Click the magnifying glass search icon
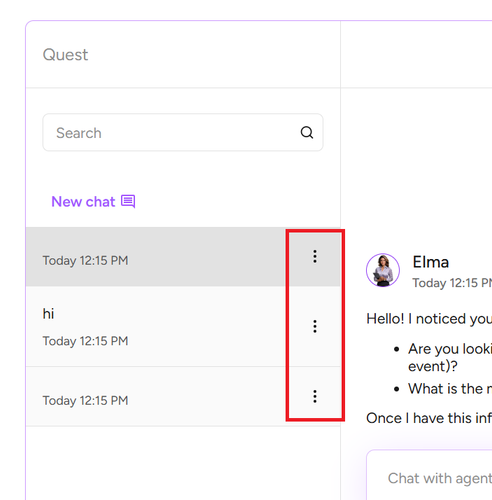Viewport: 492px width, 500px height. pos(307,133)
